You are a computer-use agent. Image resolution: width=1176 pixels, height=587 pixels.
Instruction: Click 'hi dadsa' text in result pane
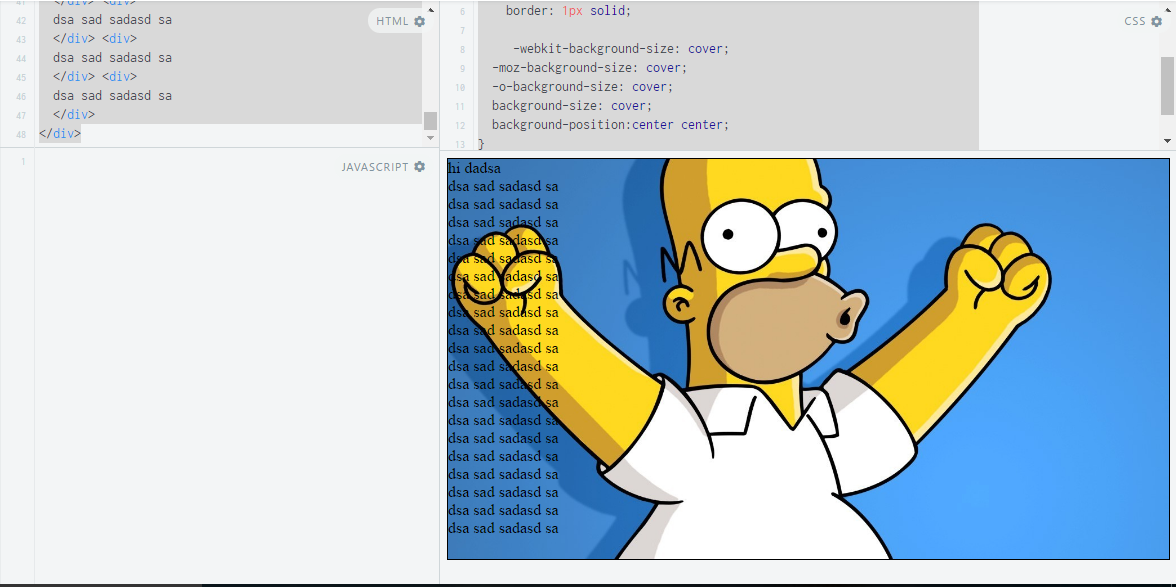click(474, 169)
